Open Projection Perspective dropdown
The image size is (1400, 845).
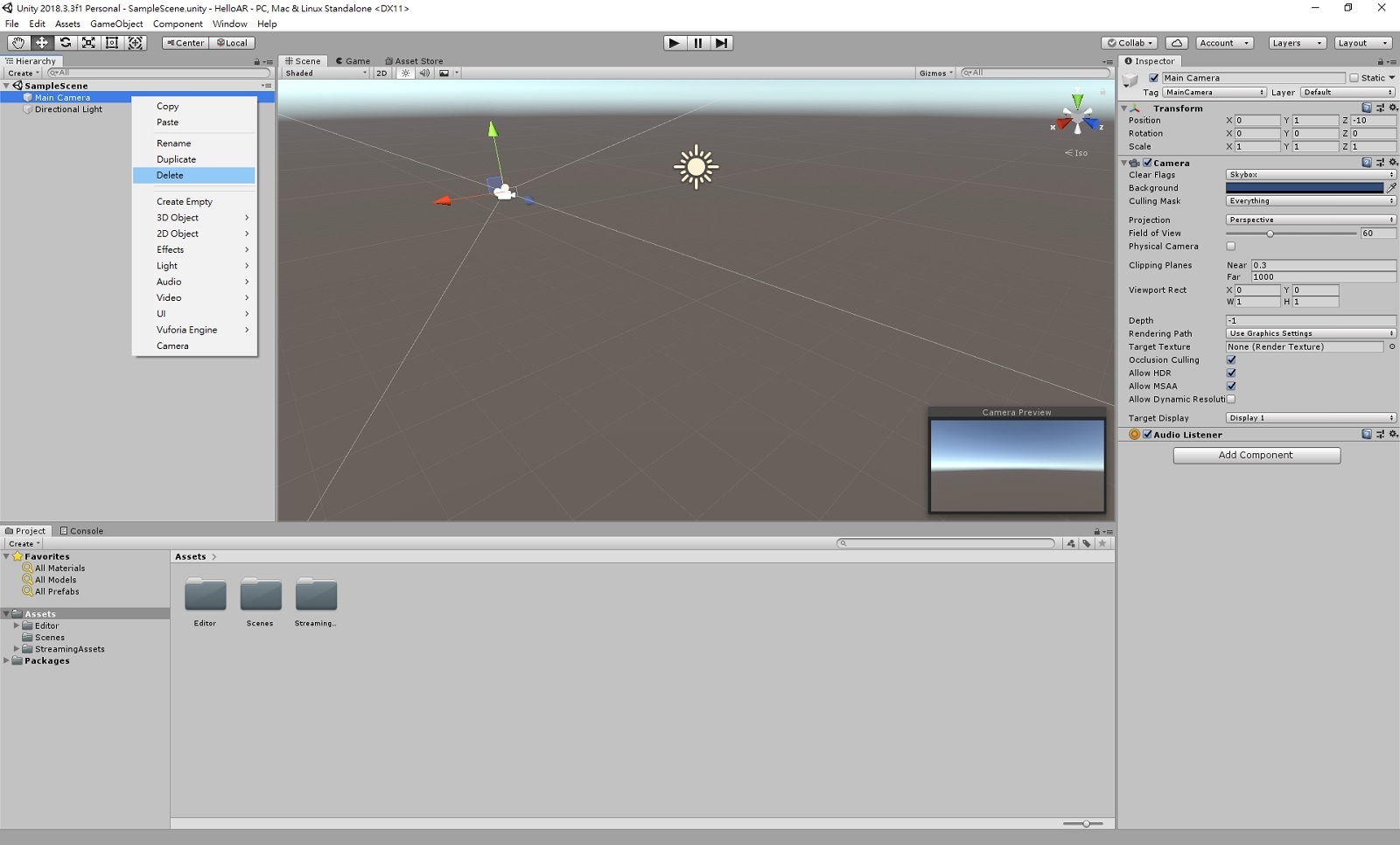click(x=1311, y=220)
